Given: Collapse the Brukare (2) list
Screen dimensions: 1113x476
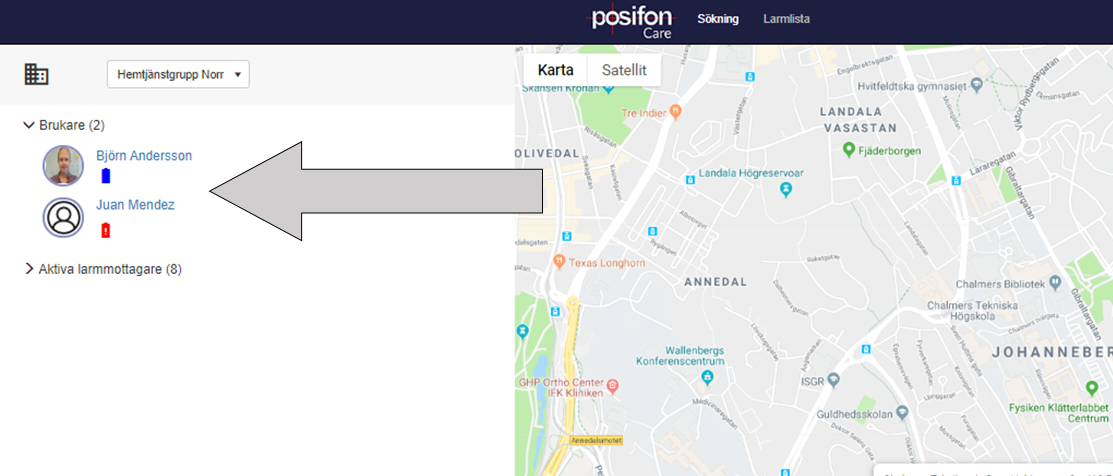Looking at the screenshot, I should (x=28, y=125).
